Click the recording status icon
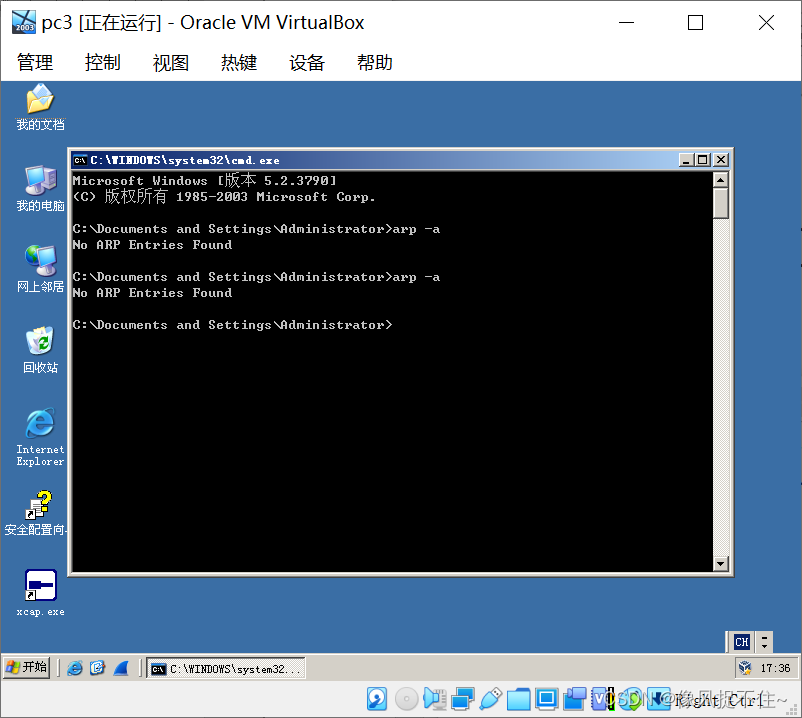Image resolution: width=802 pixels, height=718 pixels. point(575,699)
